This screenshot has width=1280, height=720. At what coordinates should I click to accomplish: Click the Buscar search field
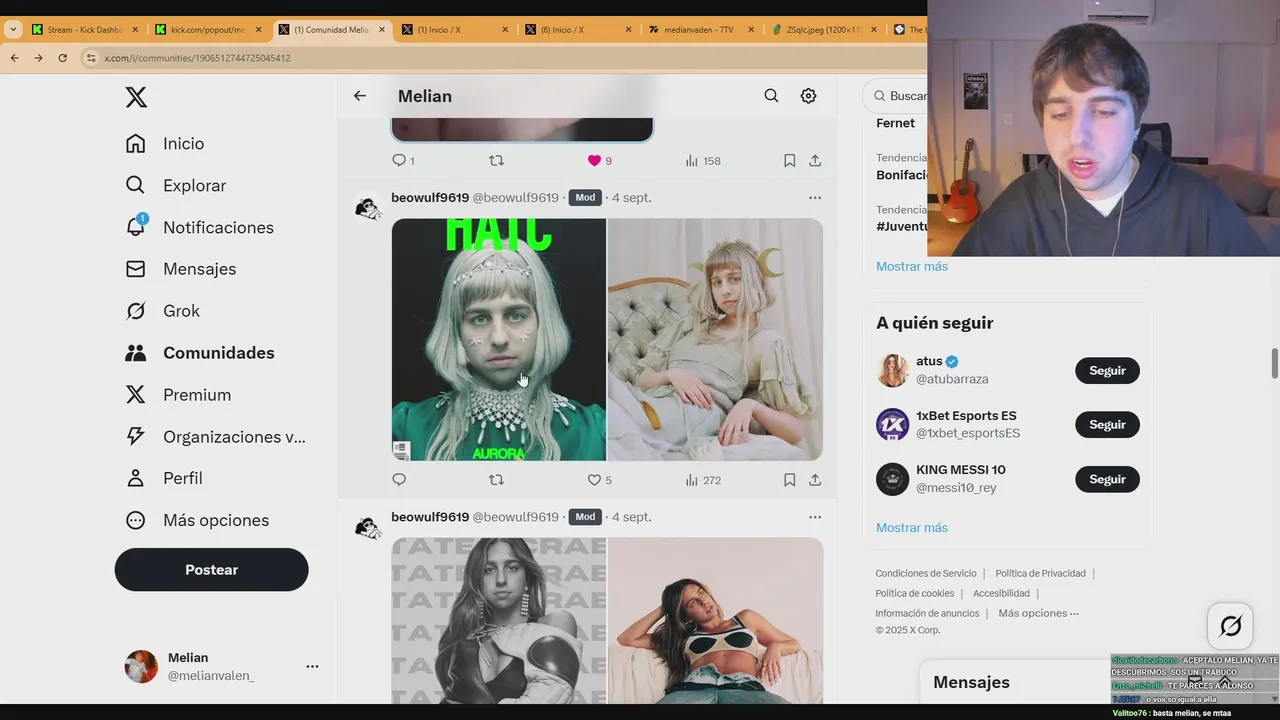(897, 96)
